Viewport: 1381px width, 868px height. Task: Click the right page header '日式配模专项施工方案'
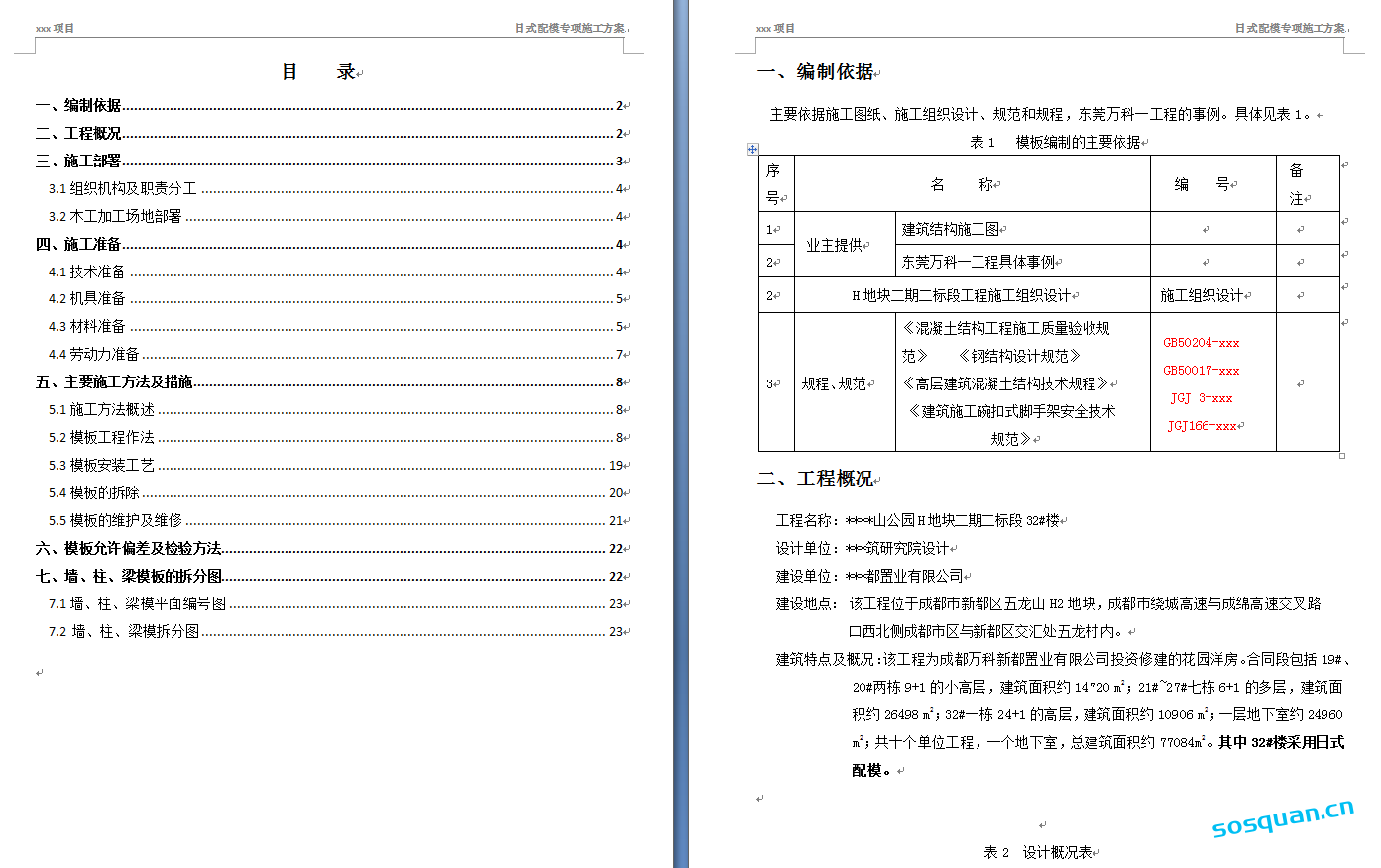click(1289, 28)
